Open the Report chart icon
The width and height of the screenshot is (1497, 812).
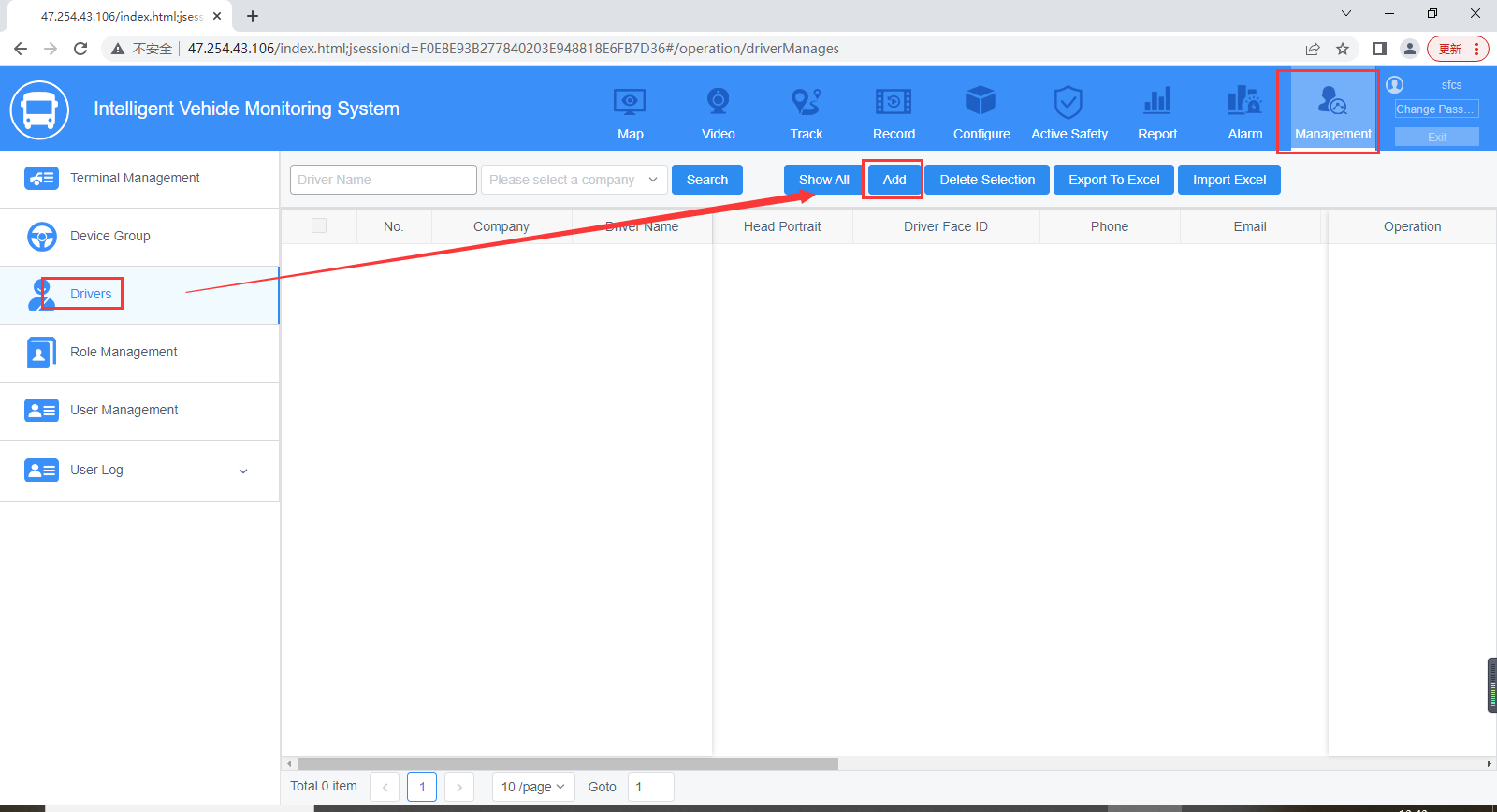pos(1157,101)
